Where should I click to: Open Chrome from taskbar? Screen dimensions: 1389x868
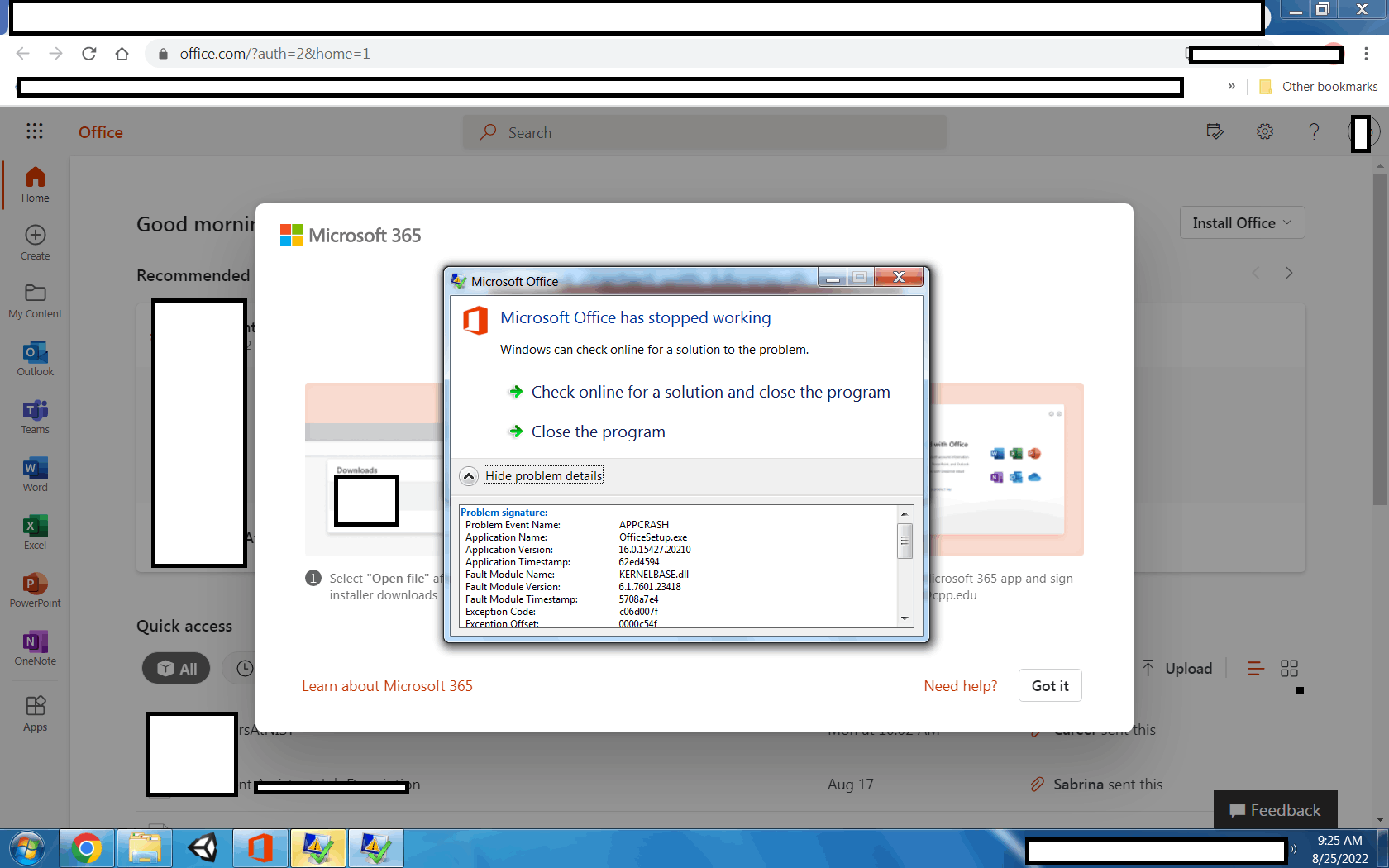pos(86,848)
